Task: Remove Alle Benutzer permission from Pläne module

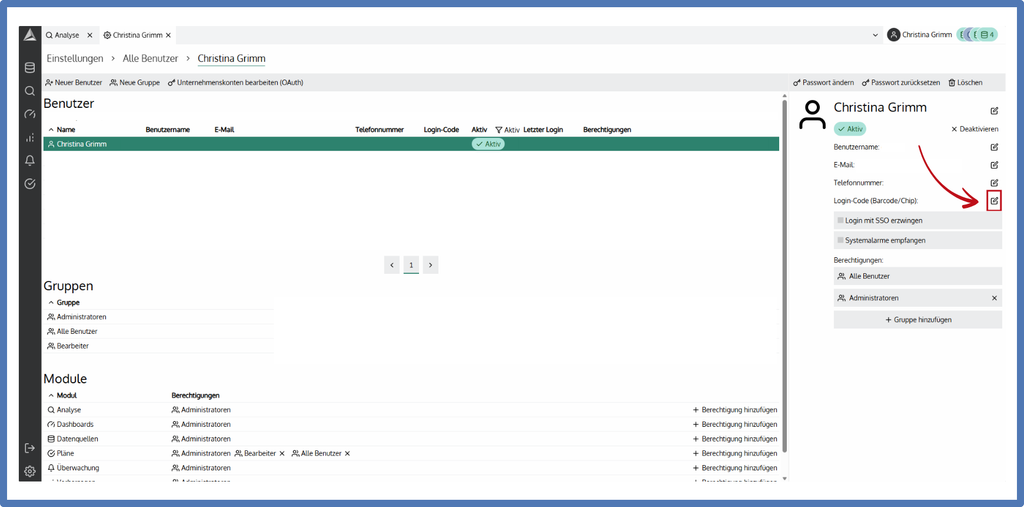Action: tap(347, 453)
